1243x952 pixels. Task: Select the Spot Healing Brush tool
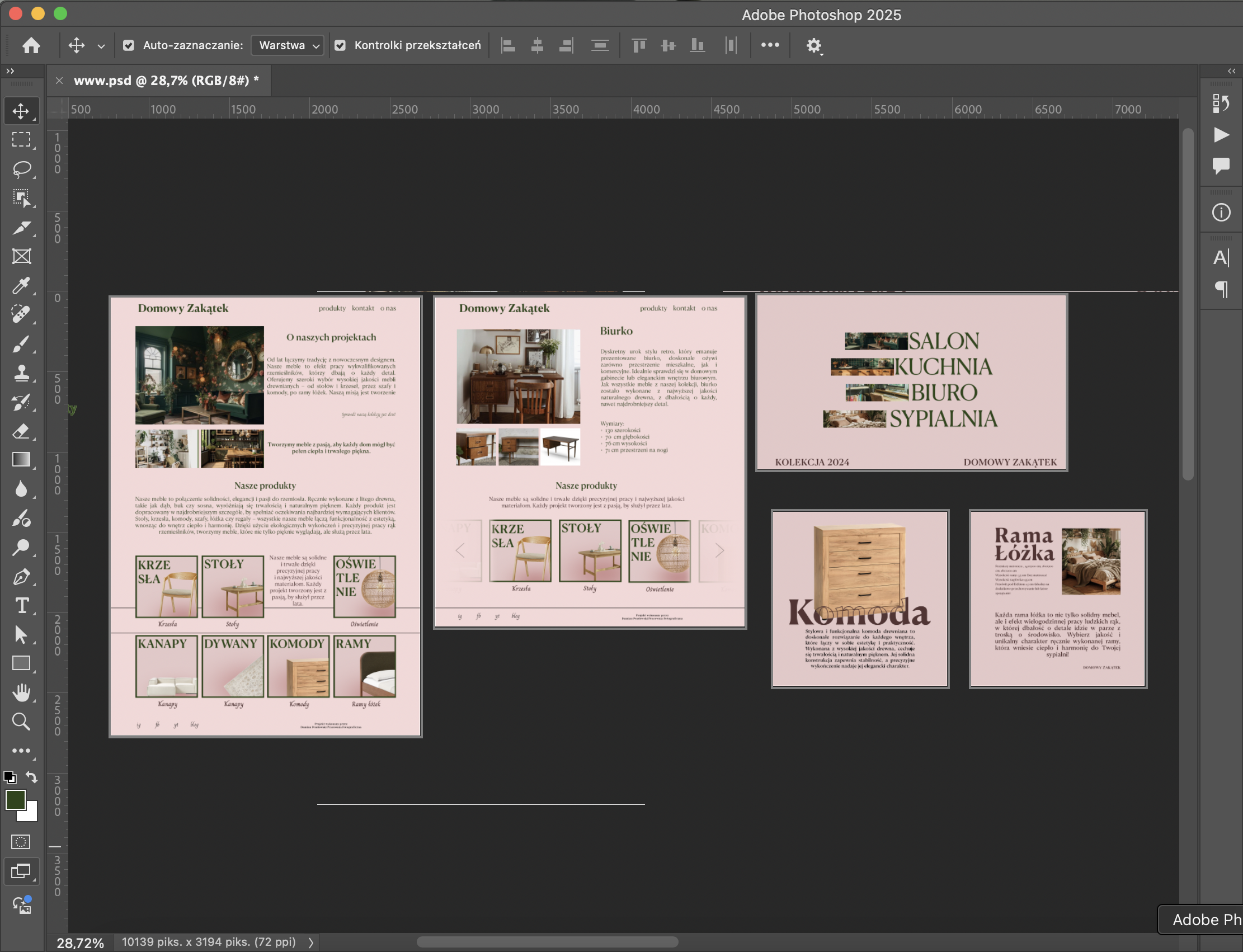pos(21,314)
